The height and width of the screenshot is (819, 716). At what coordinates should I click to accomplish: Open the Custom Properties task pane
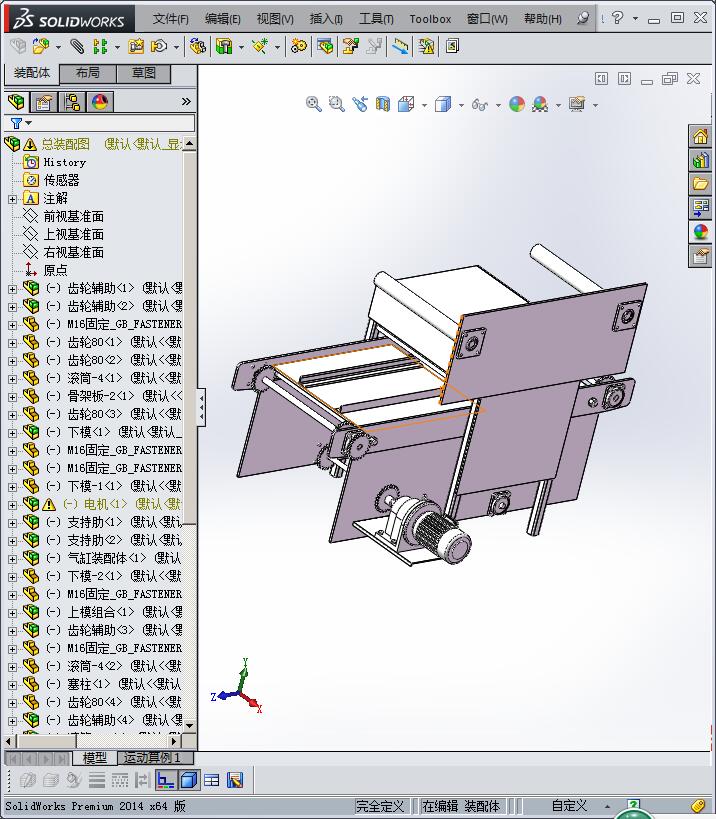[x=700, y=256]
